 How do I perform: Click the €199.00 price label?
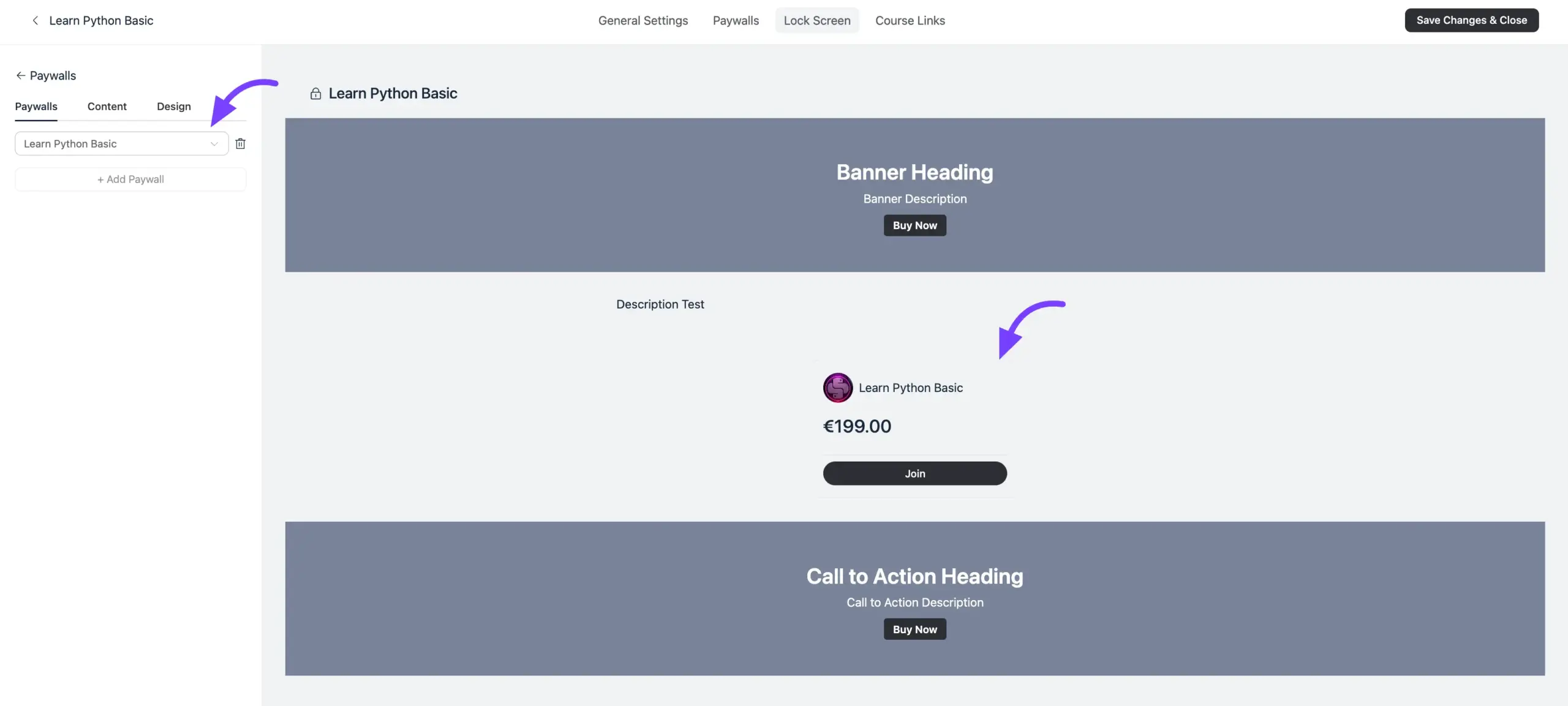click(857, 426)
